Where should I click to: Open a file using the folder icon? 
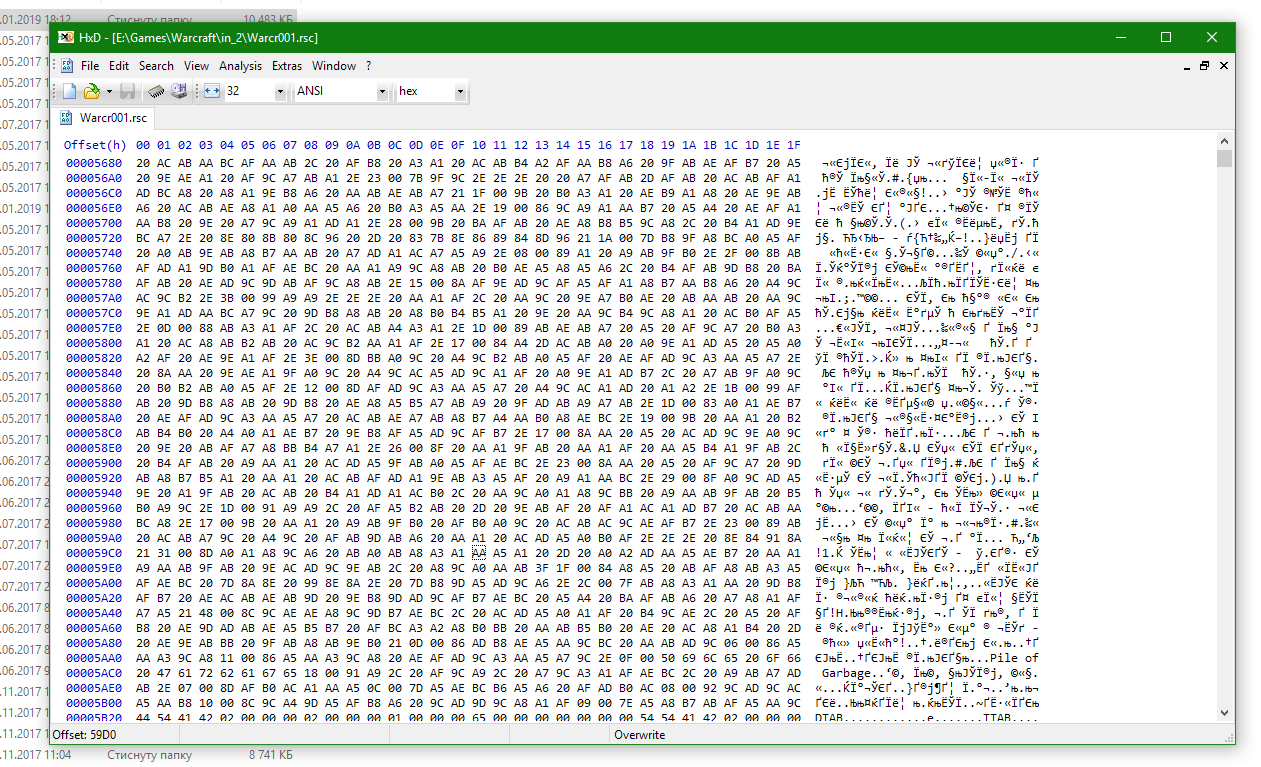(x=91, y=91)
